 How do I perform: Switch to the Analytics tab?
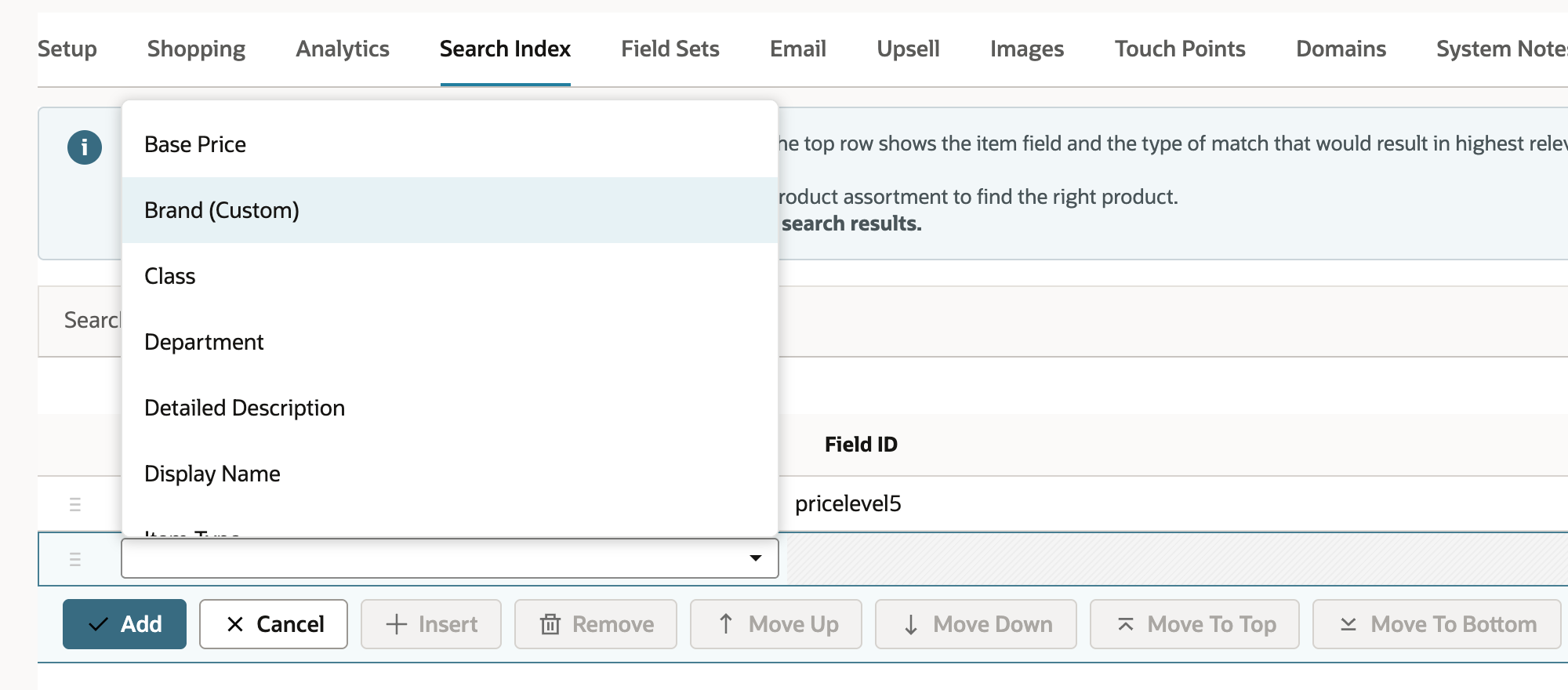[343, 49]
